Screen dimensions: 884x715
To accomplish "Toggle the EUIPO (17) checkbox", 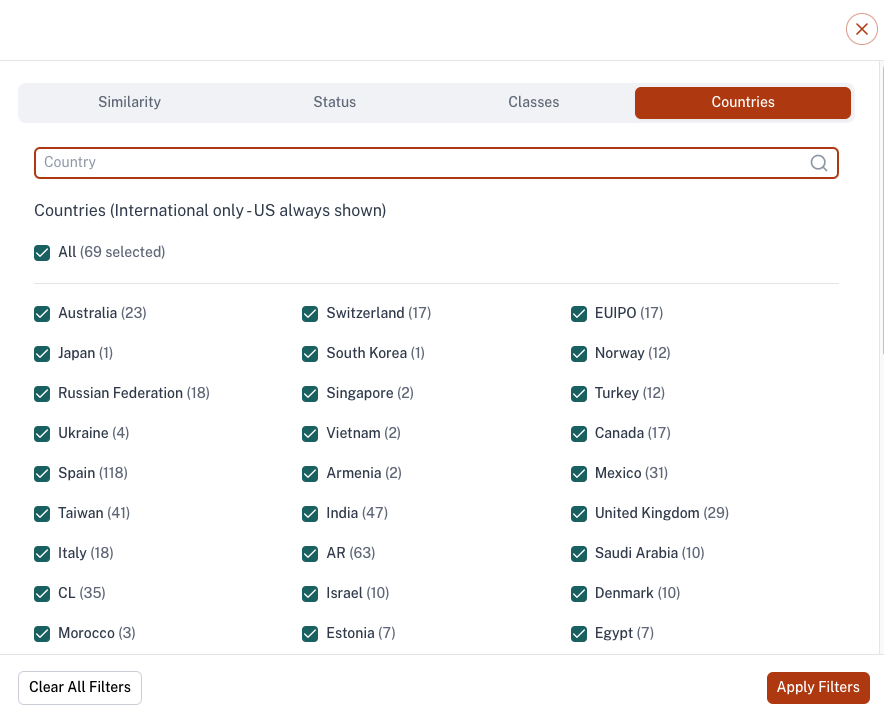I will tap(579, 314).
